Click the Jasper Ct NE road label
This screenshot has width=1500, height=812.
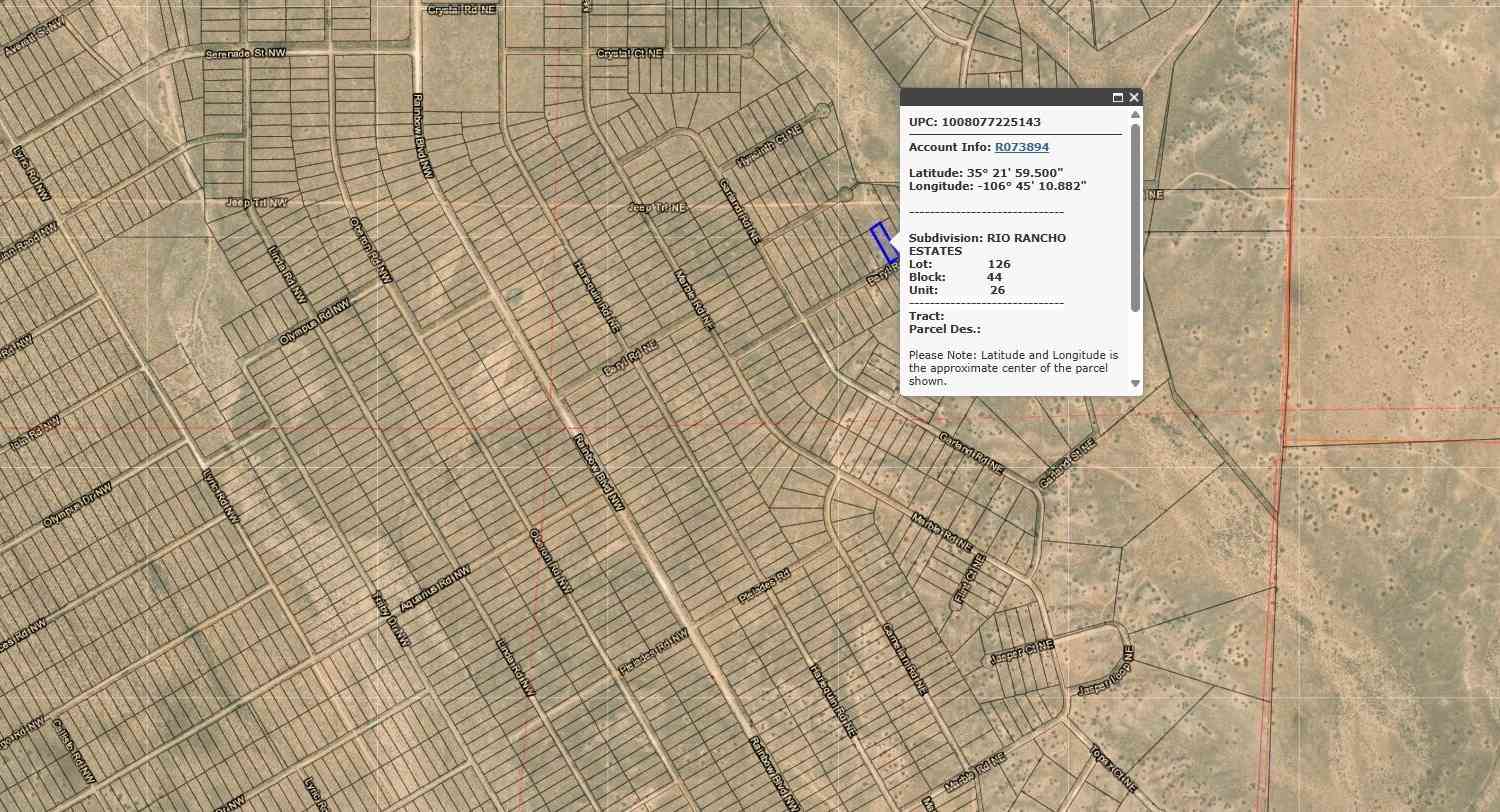1021,654
